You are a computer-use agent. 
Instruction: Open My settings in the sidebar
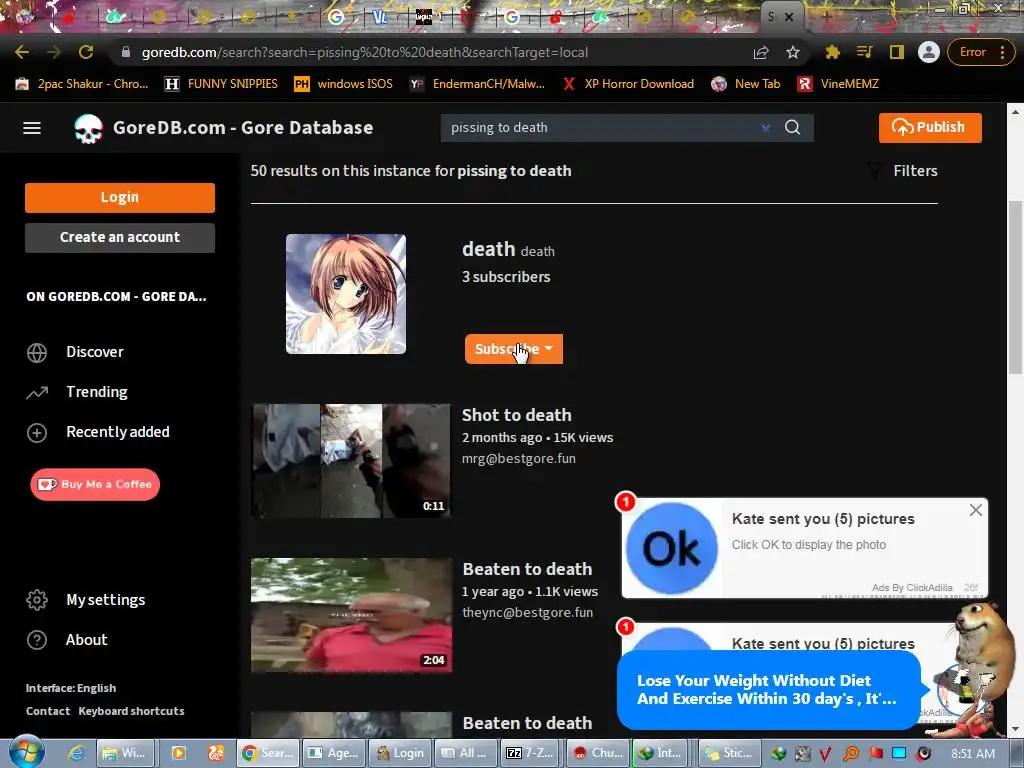(x=105, y=600)
